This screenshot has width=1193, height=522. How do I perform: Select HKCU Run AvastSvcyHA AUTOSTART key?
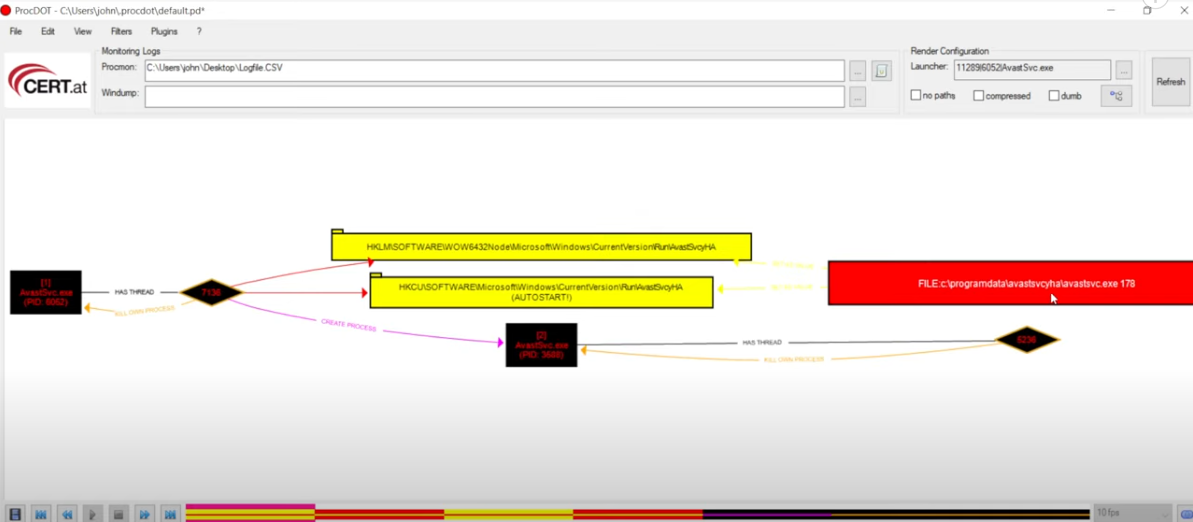[x=541, y=292]
